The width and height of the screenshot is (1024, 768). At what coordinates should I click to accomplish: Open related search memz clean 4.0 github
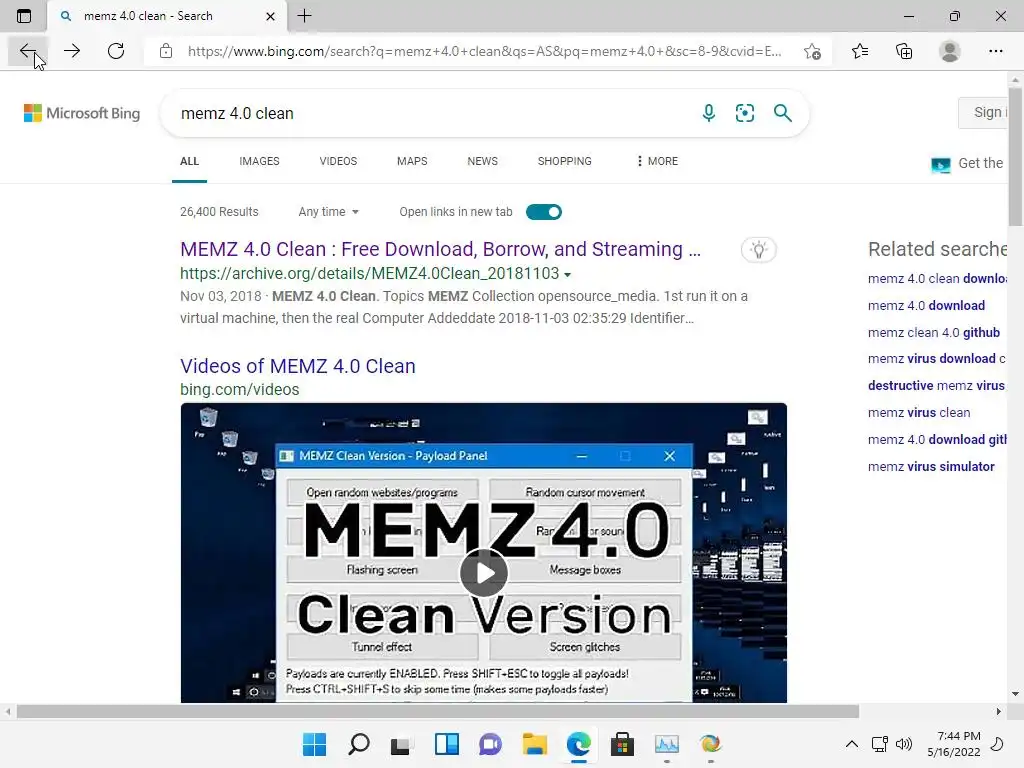934,332
